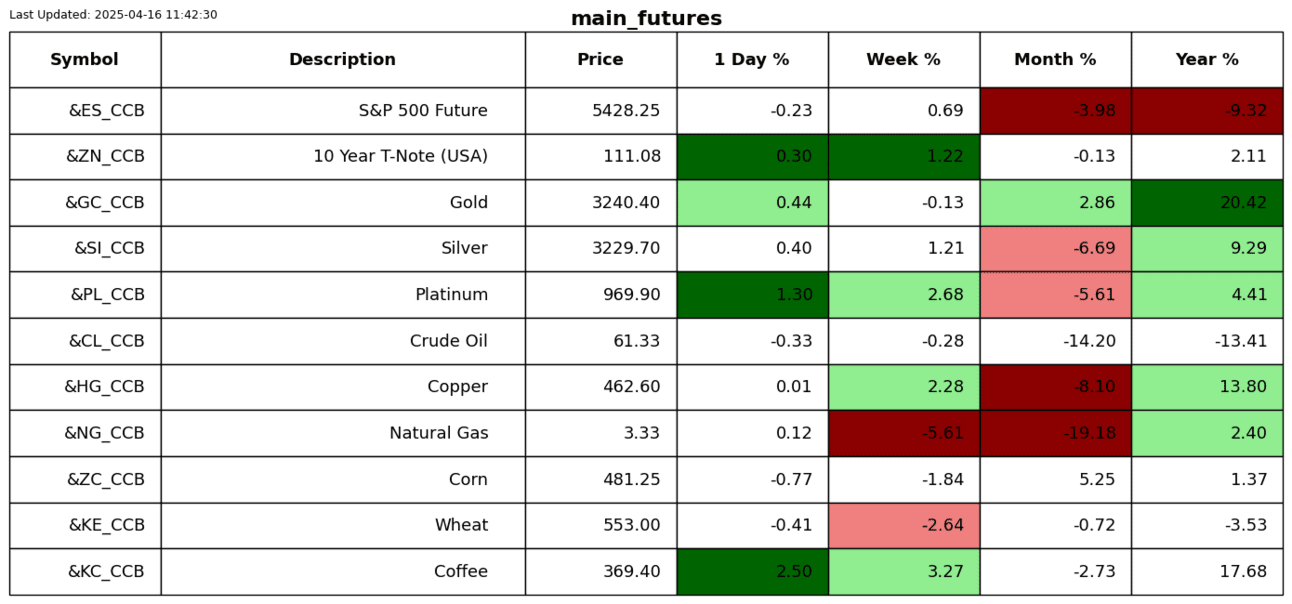Click the 1 Day % column header
This screenshot has height=604, width=1292.
[x=751, y=60]
